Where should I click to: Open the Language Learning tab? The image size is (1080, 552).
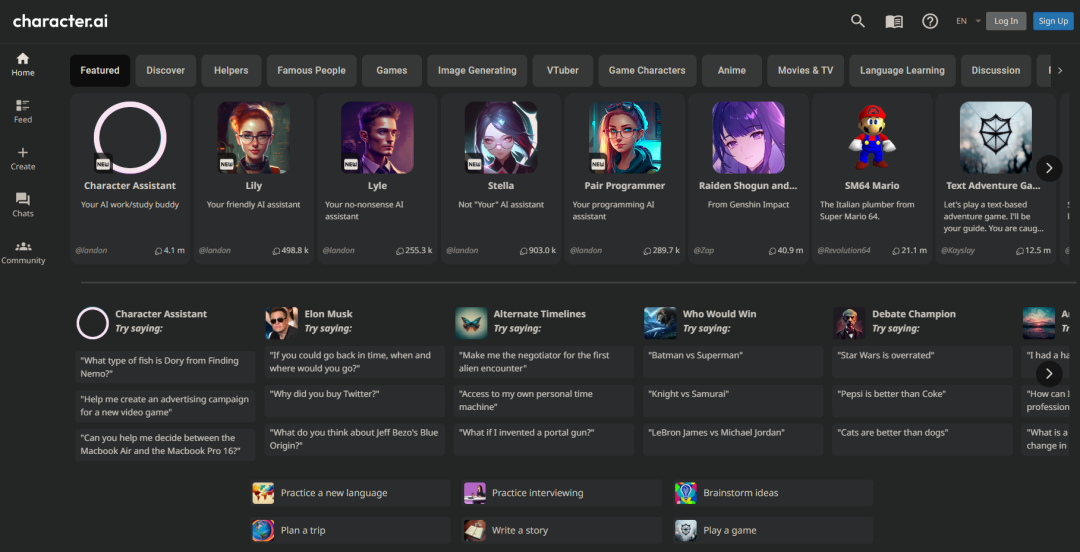[902, 70]
